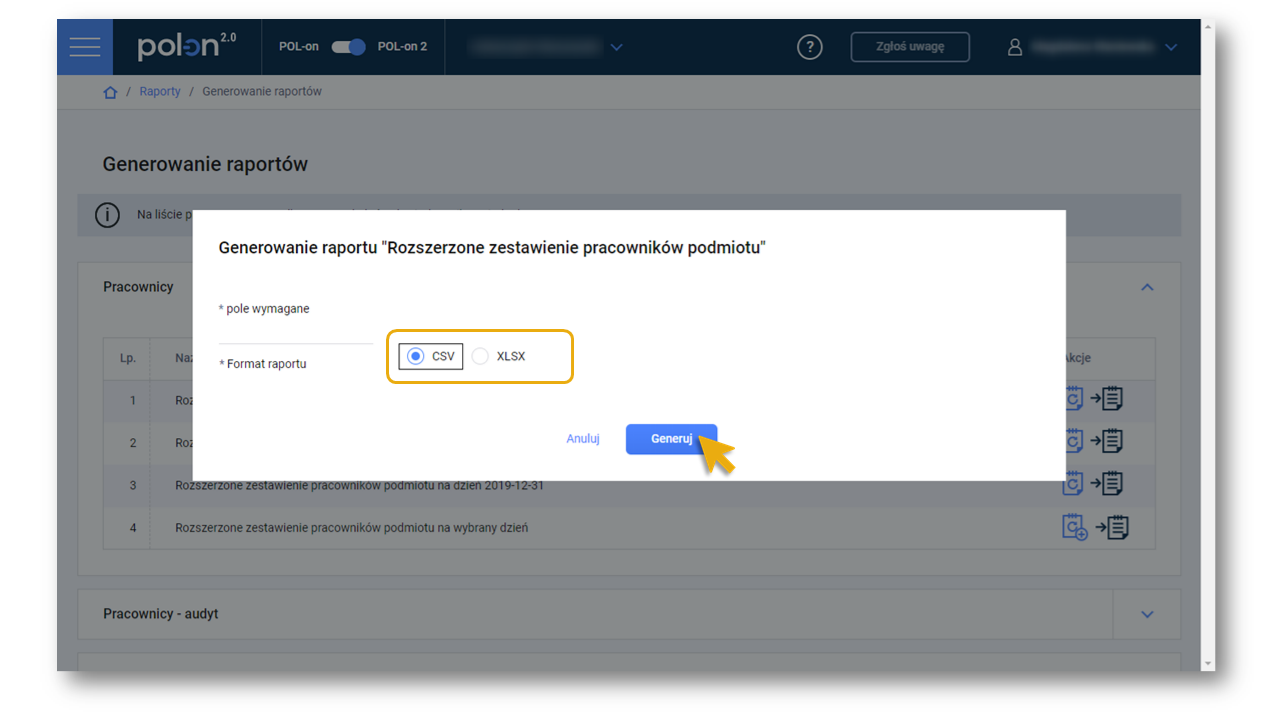
Task: Click generate report icon in row 4
Action: 1074,527
